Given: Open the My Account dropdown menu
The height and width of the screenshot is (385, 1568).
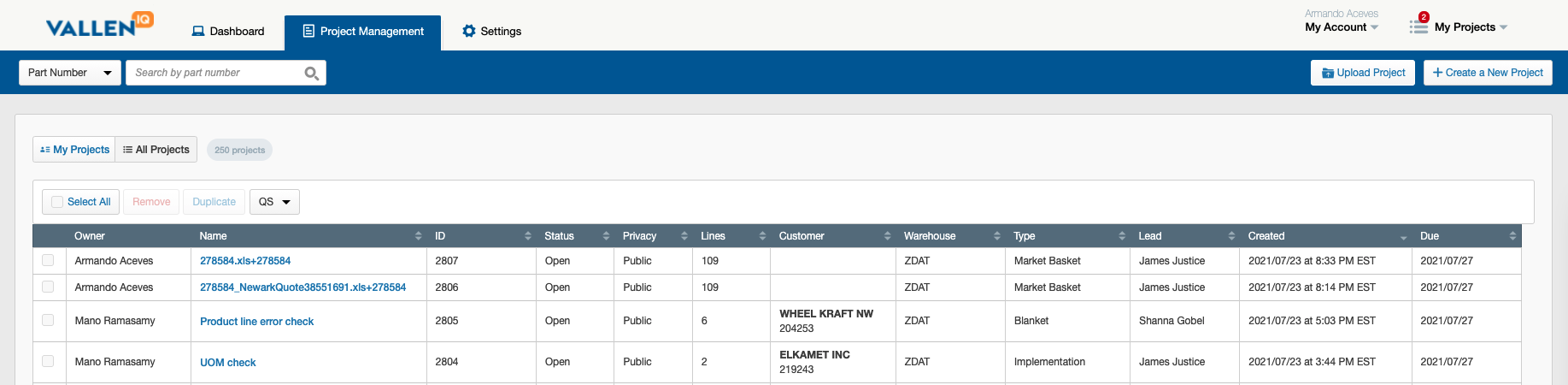Looking at the screenshot, I should click(1341, 27).
